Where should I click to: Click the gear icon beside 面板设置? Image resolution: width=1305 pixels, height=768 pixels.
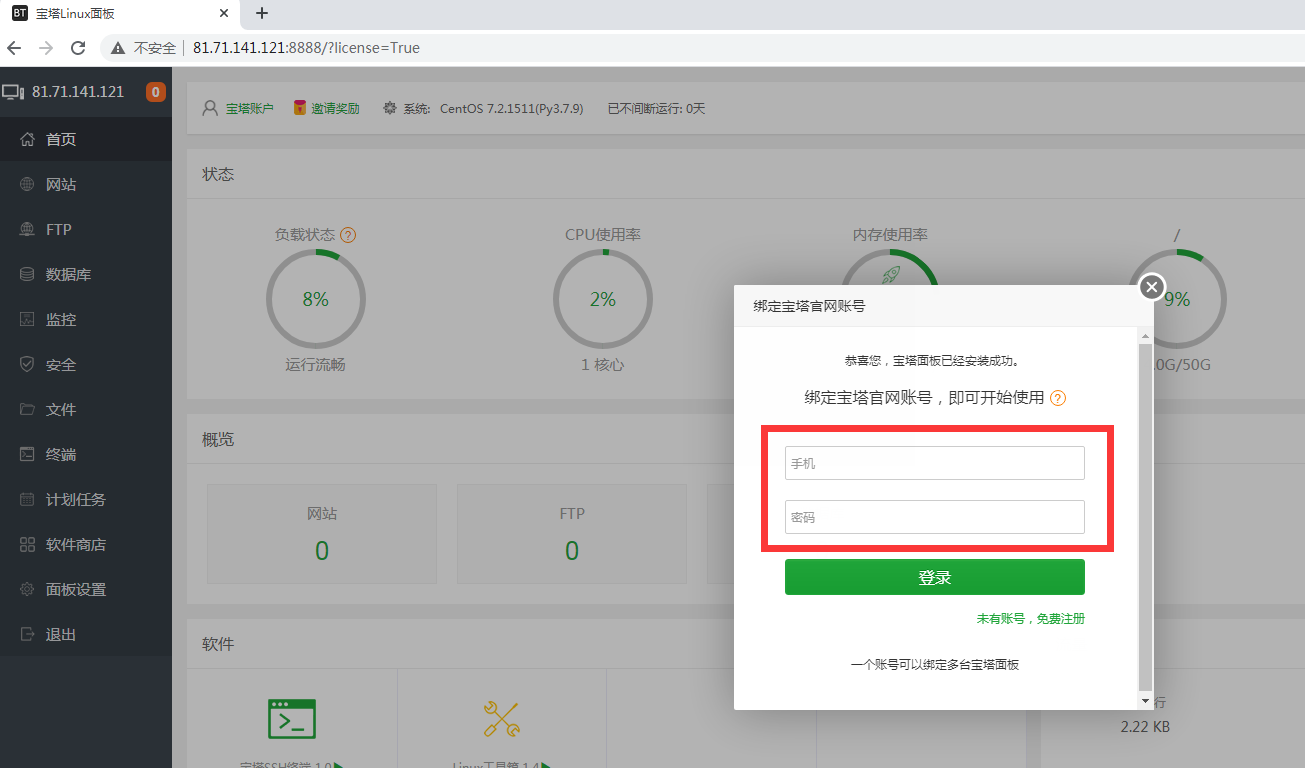pos(27,589)
